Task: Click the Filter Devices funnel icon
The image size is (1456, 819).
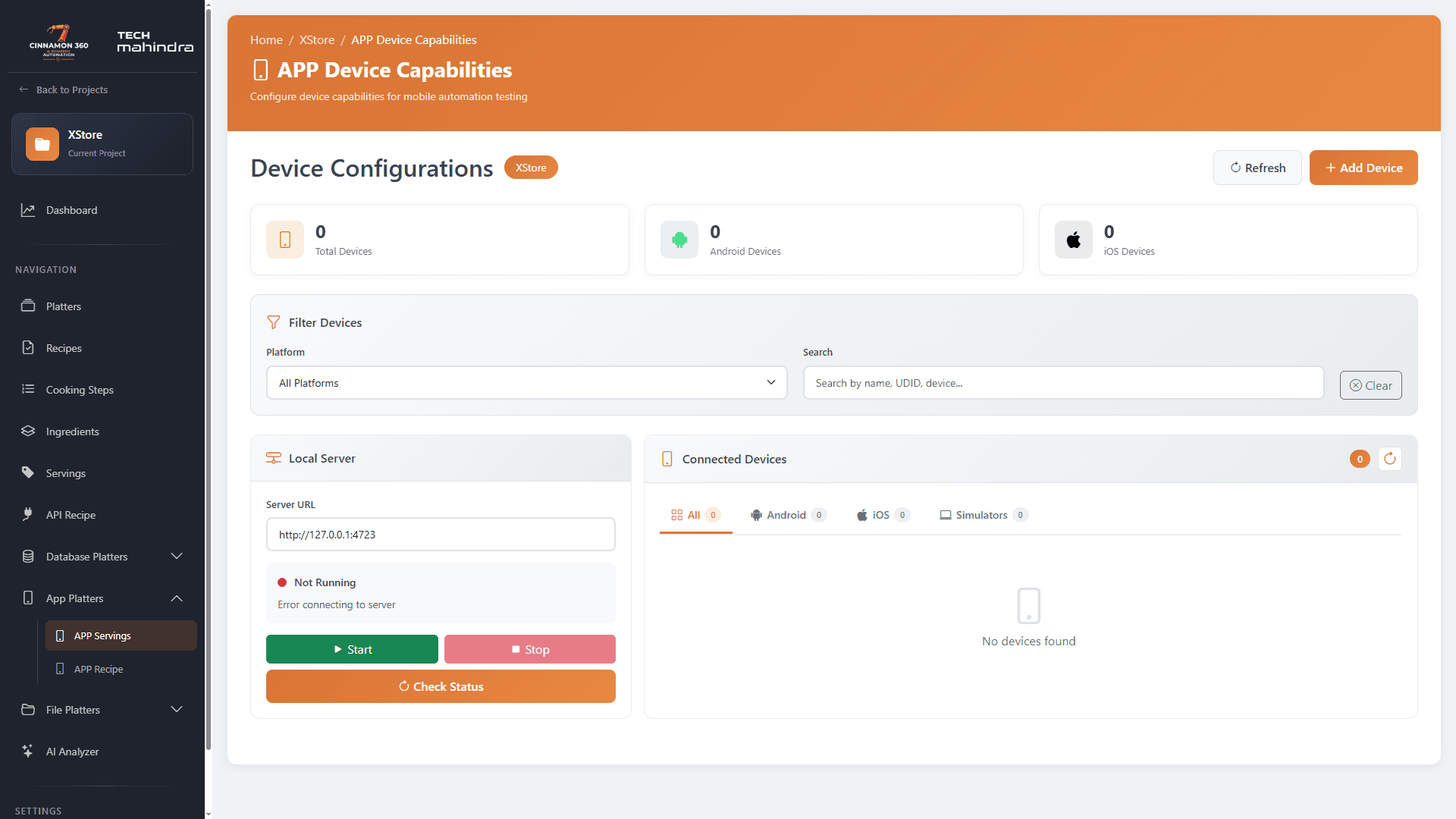Action: point(274,322)
